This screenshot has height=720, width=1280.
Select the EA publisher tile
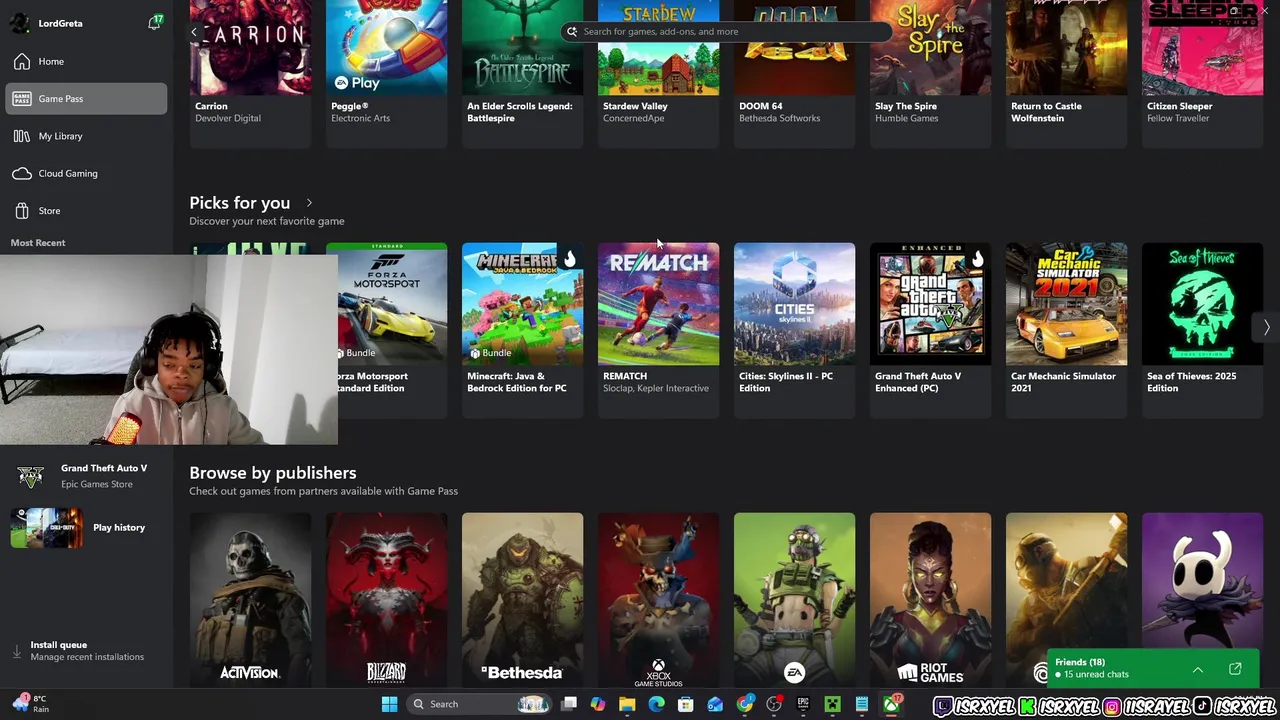click(794, 600)
